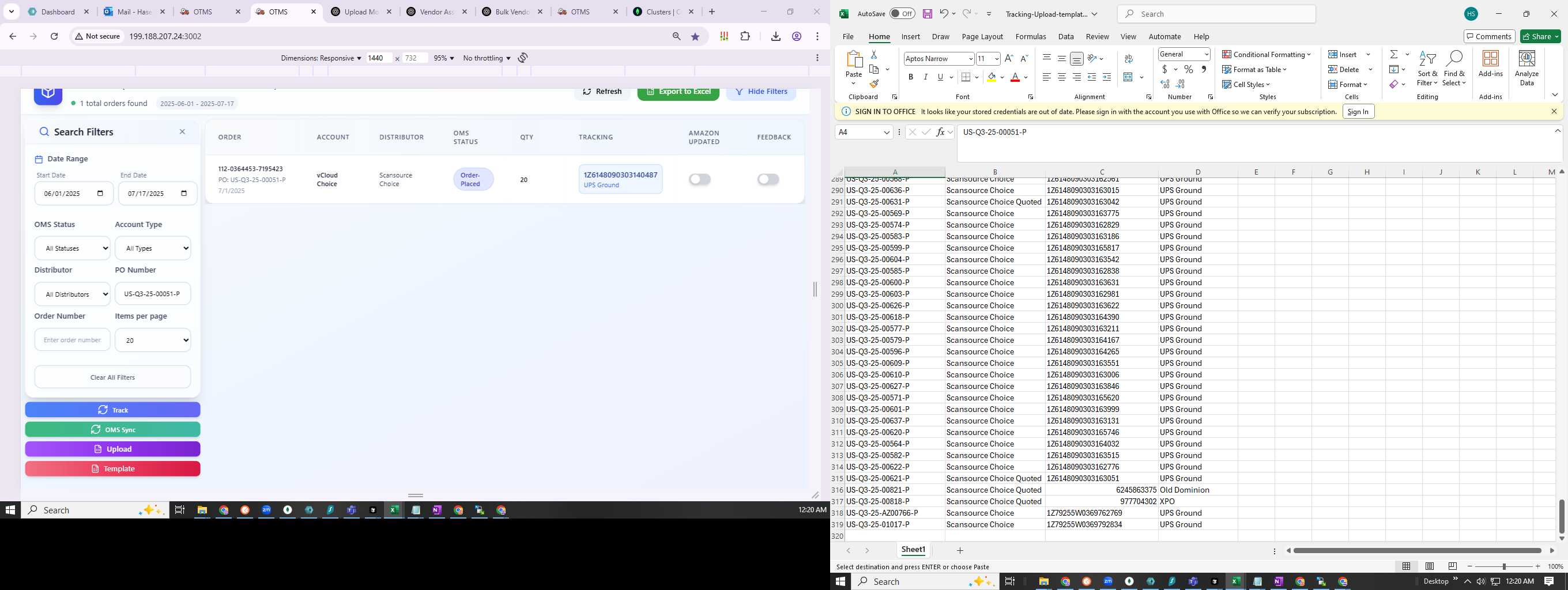The image size is (1568, 590).
Task: Click the red Template button
Action: click(x=112, y=469)
